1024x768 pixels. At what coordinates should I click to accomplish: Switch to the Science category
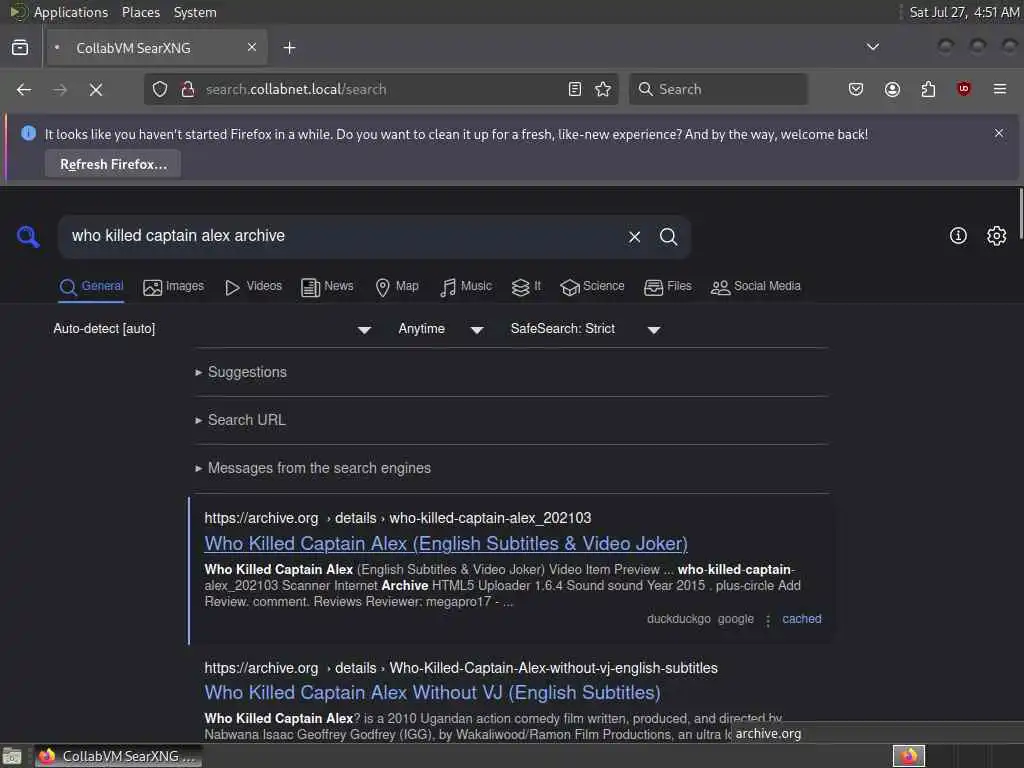tap(592, 287)
